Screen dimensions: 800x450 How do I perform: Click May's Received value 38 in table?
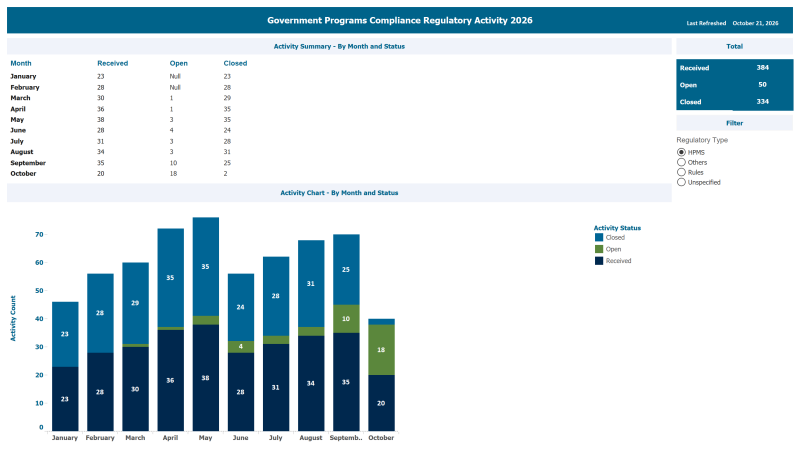click(101, 119)
